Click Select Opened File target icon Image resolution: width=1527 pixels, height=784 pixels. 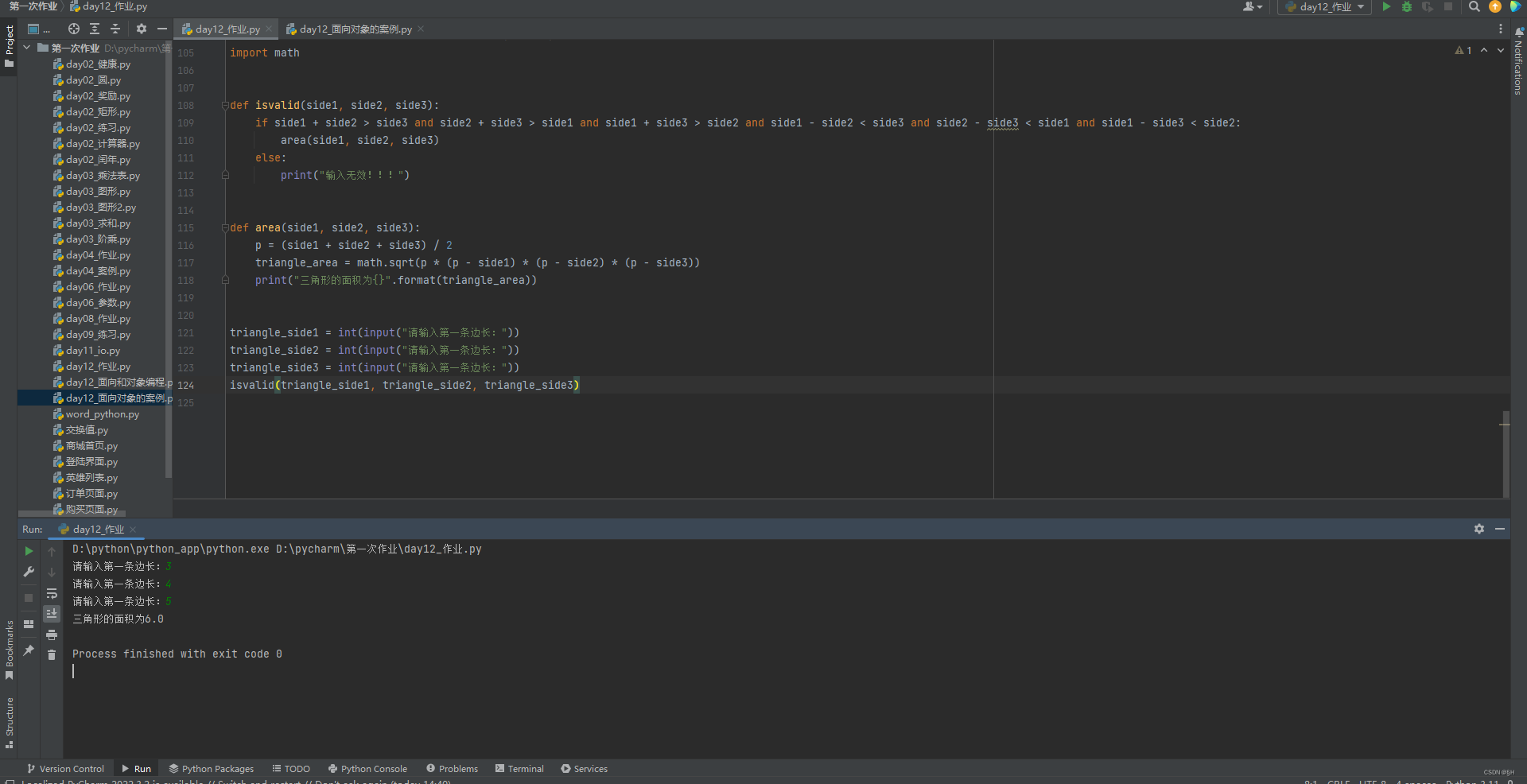pos(74,29)
